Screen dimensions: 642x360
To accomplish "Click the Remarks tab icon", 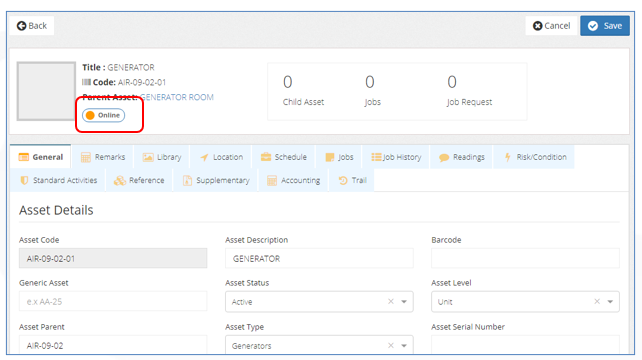I will click(x=86, y=157).
